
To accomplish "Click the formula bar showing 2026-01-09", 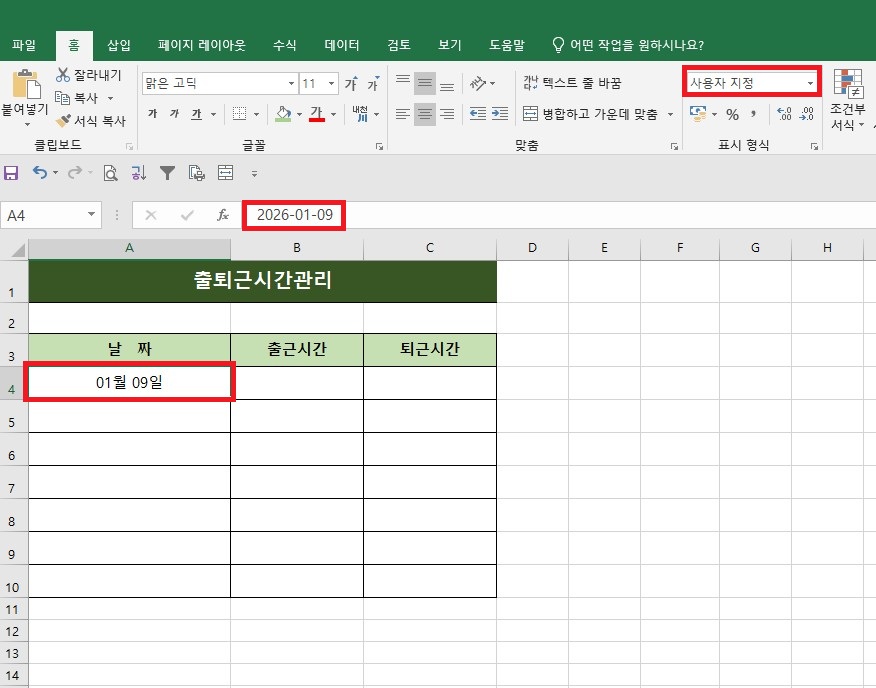I will coord(560,215).
